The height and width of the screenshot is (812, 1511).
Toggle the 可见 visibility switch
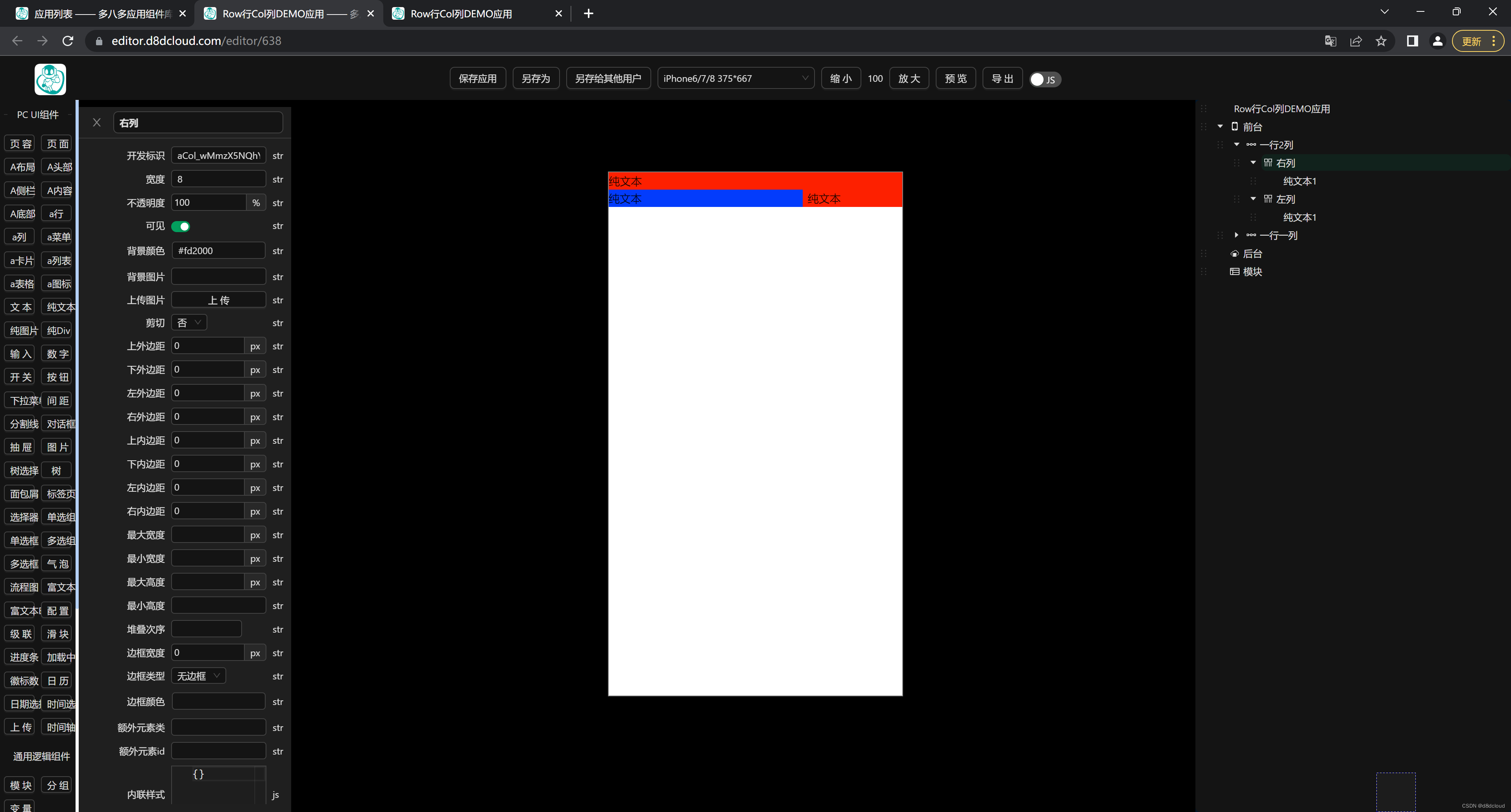coord(181,226)
